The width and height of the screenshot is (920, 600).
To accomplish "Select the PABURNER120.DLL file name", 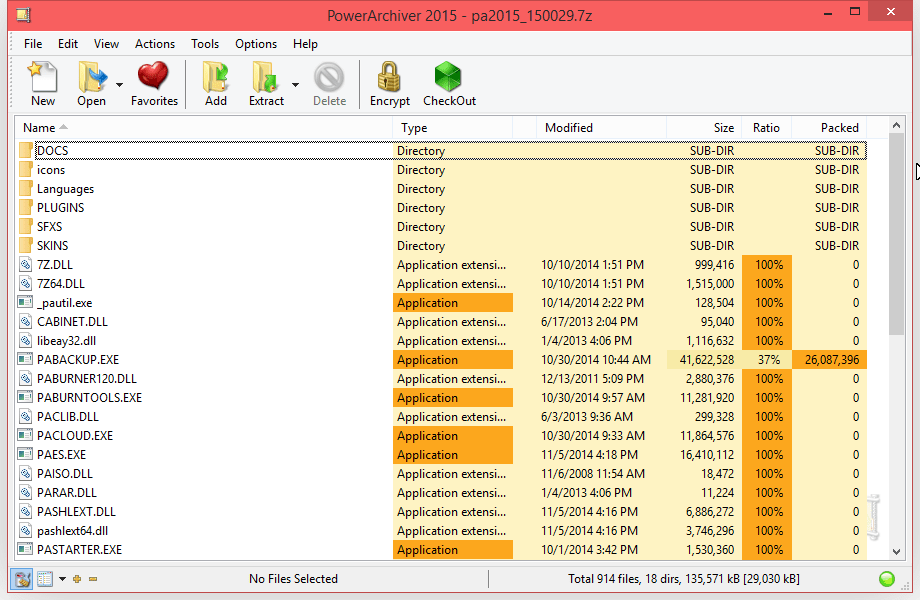I will click(x=87, y=379).
